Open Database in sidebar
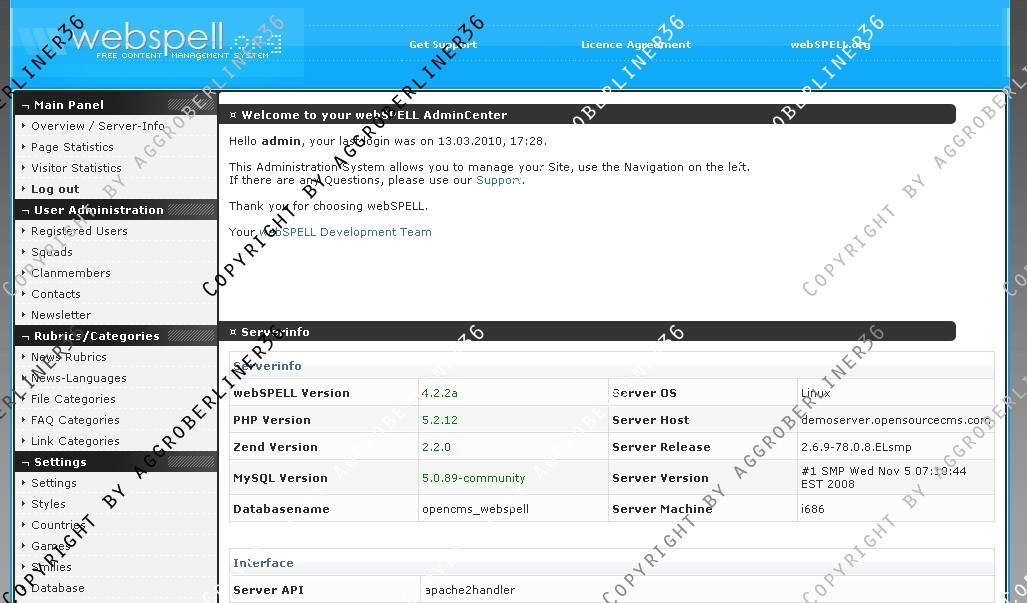Viewport: 1027px width, 603px height. (x=58, y=588)
